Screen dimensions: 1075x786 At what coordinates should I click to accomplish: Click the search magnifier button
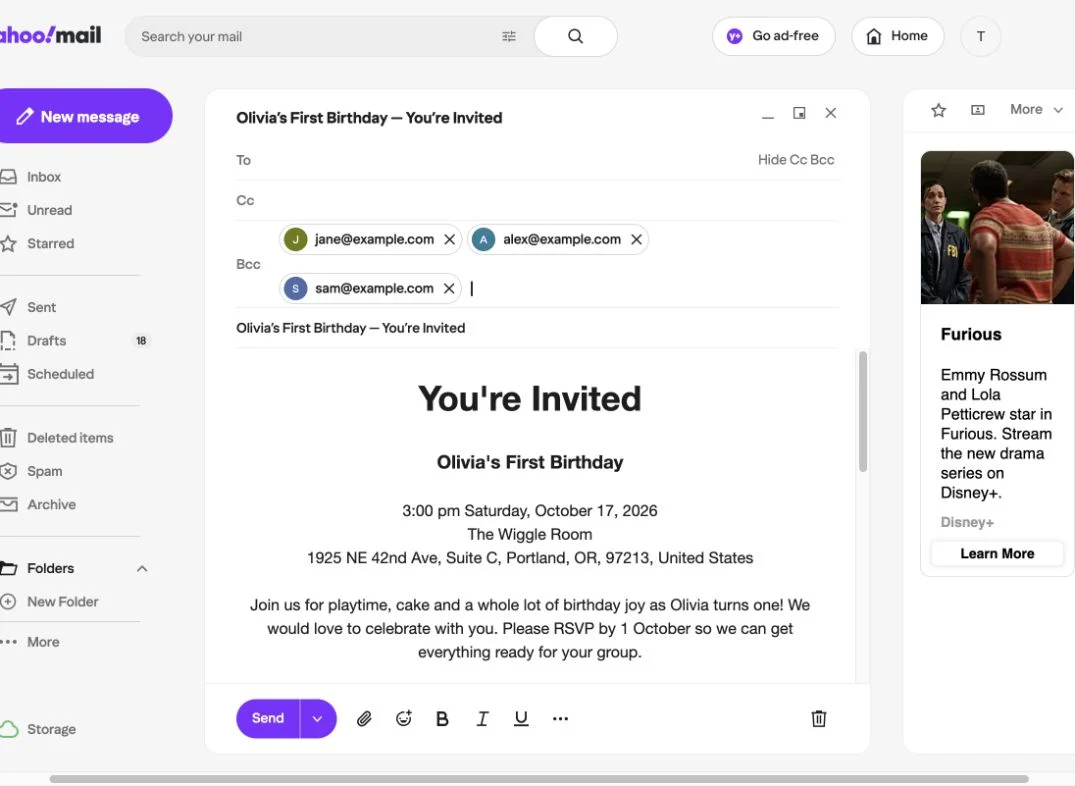click(x=575, y=36)
